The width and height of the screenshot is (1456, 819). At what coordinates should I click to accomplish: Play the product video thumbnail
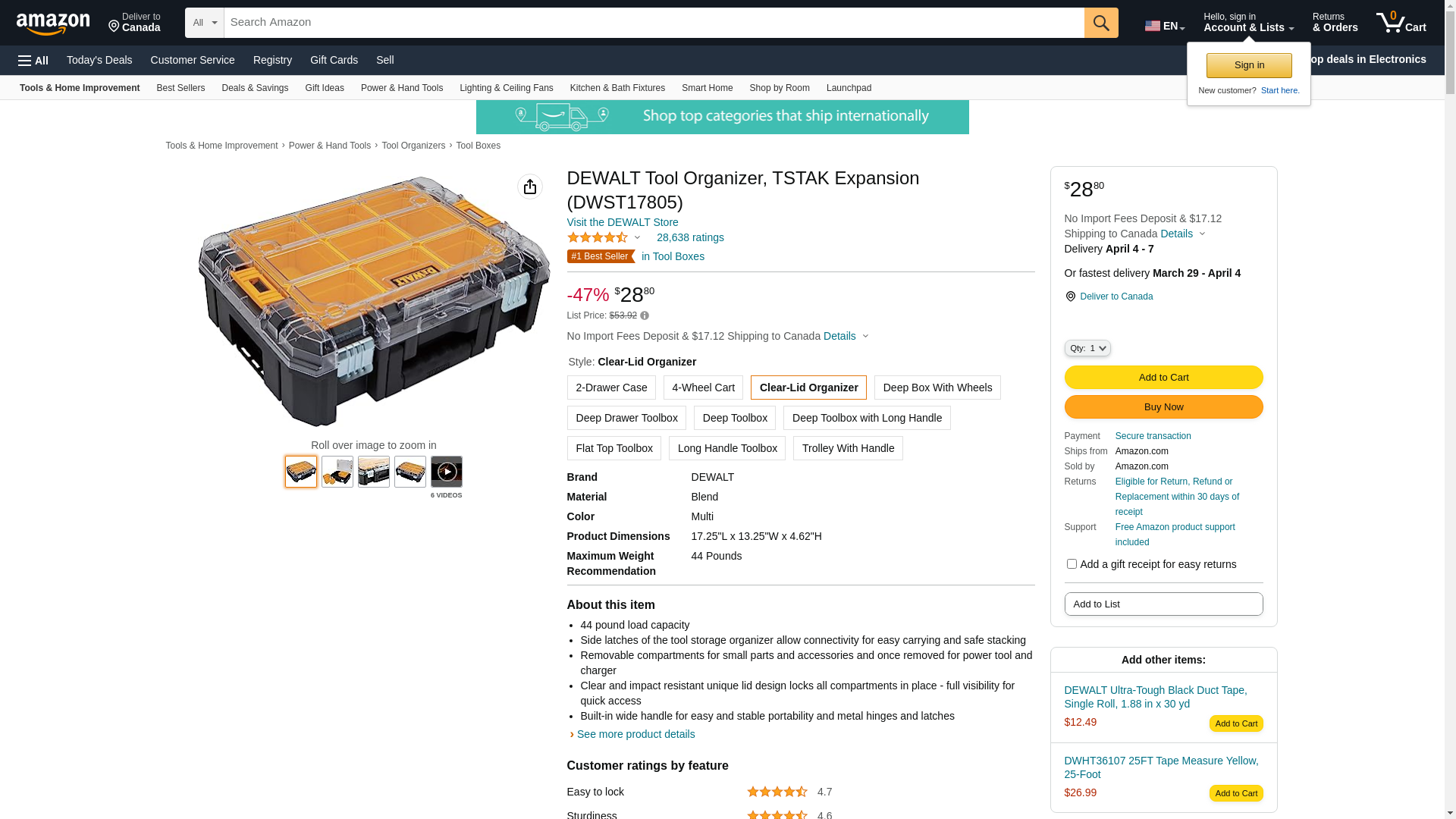coord(447,472)
